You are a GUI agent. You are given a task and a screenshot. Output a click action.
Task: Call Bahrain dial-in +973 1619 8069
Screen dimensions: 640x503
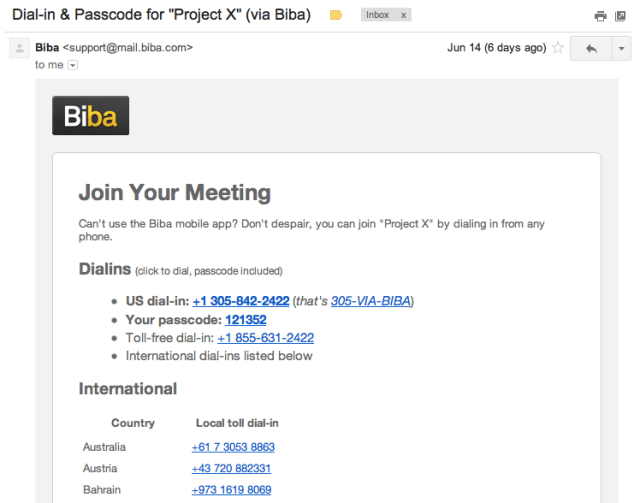231,489
